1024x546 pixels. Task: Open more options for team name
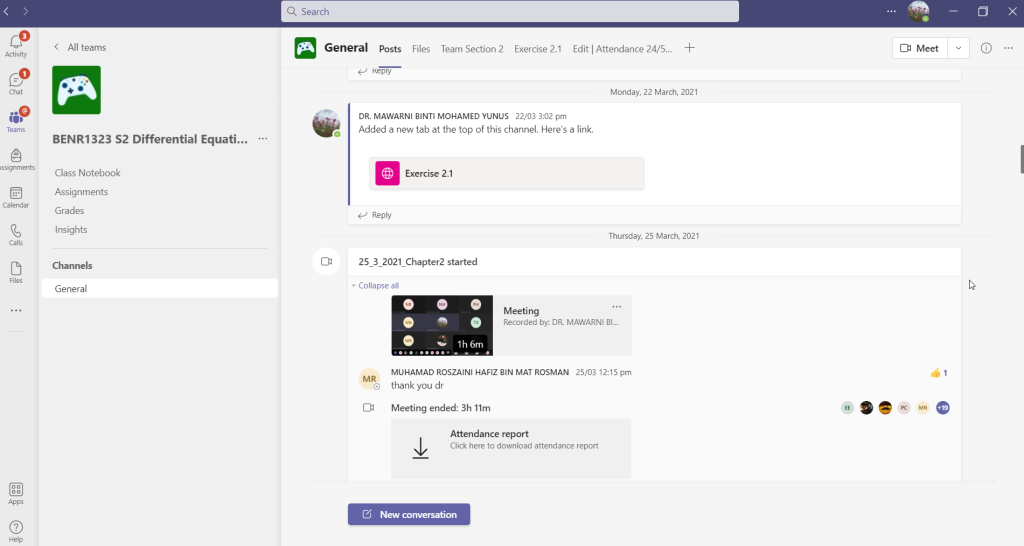[x=263, y=139]
